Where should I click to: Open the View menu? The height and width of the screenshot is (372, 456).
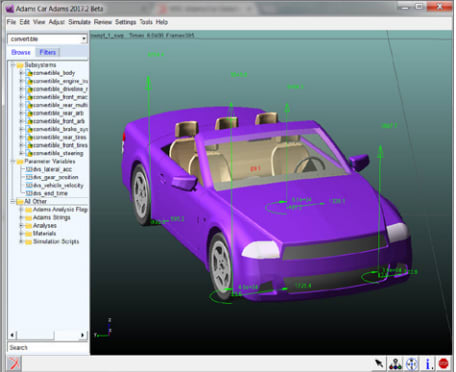pos(39,22)
